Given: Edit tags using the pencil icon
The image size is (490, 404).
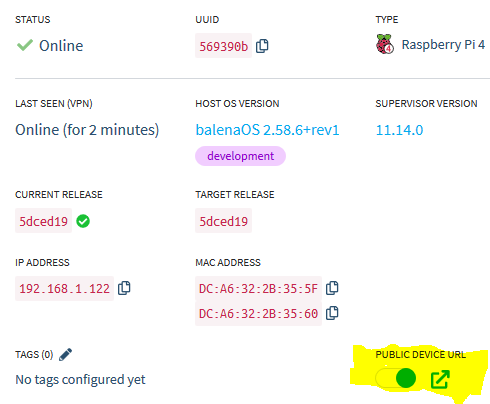Looking at the screenshot, I should click(65, 355).
